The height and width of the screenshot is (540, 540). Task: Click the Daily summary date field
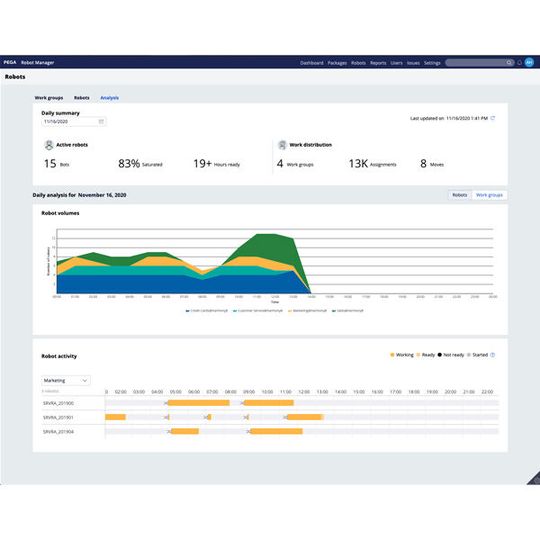74,122
